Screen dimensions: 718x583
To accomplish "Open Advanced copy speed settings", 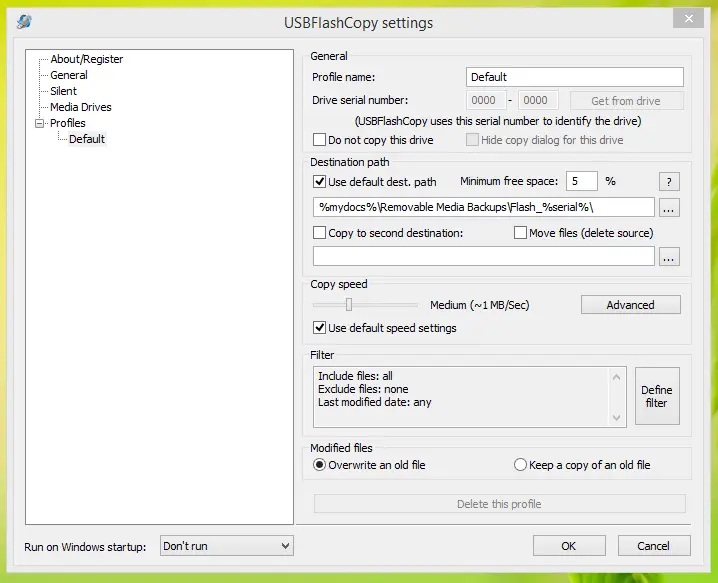I will click(x=631, y=305).
